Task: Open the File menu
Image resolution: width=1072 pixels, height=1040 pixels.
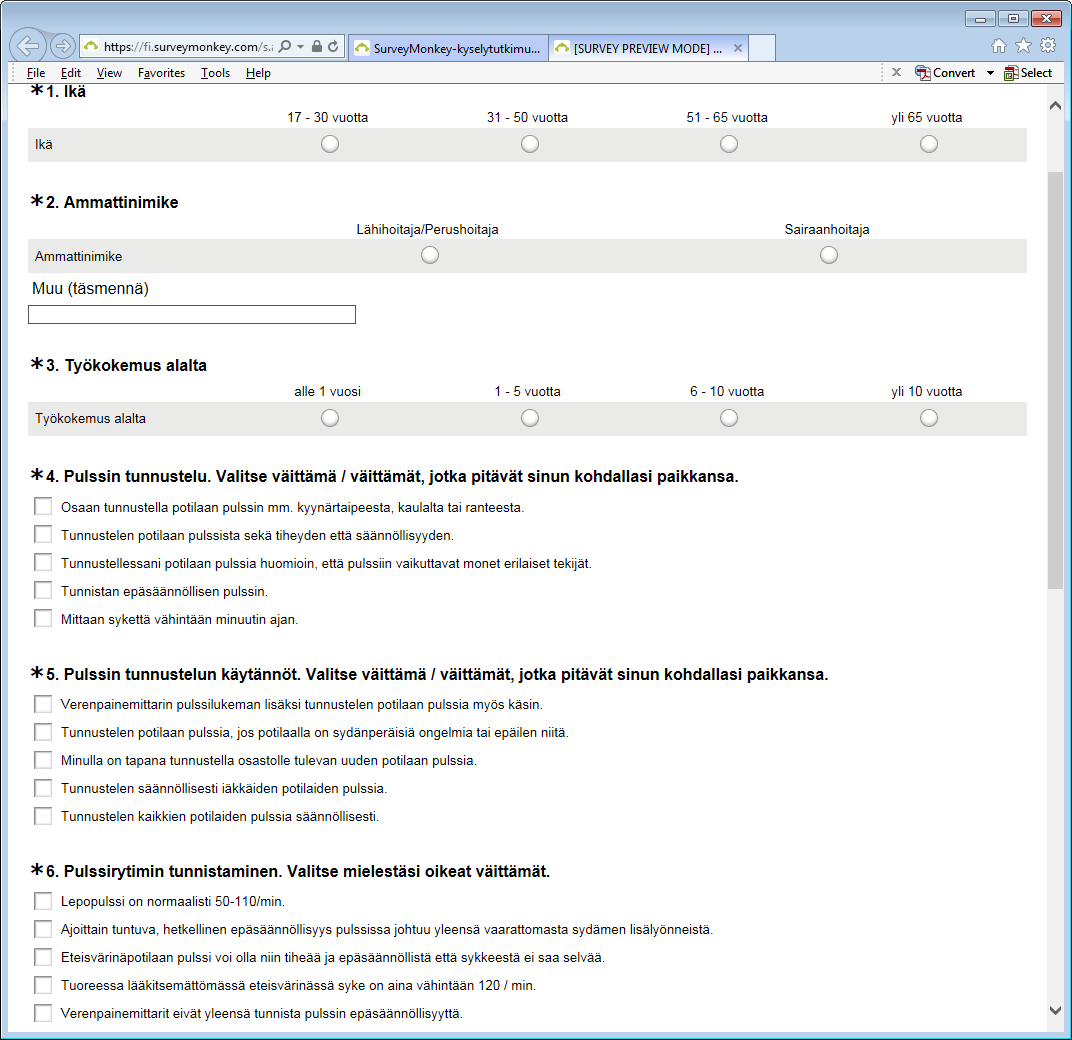Action: coord(36,73)
